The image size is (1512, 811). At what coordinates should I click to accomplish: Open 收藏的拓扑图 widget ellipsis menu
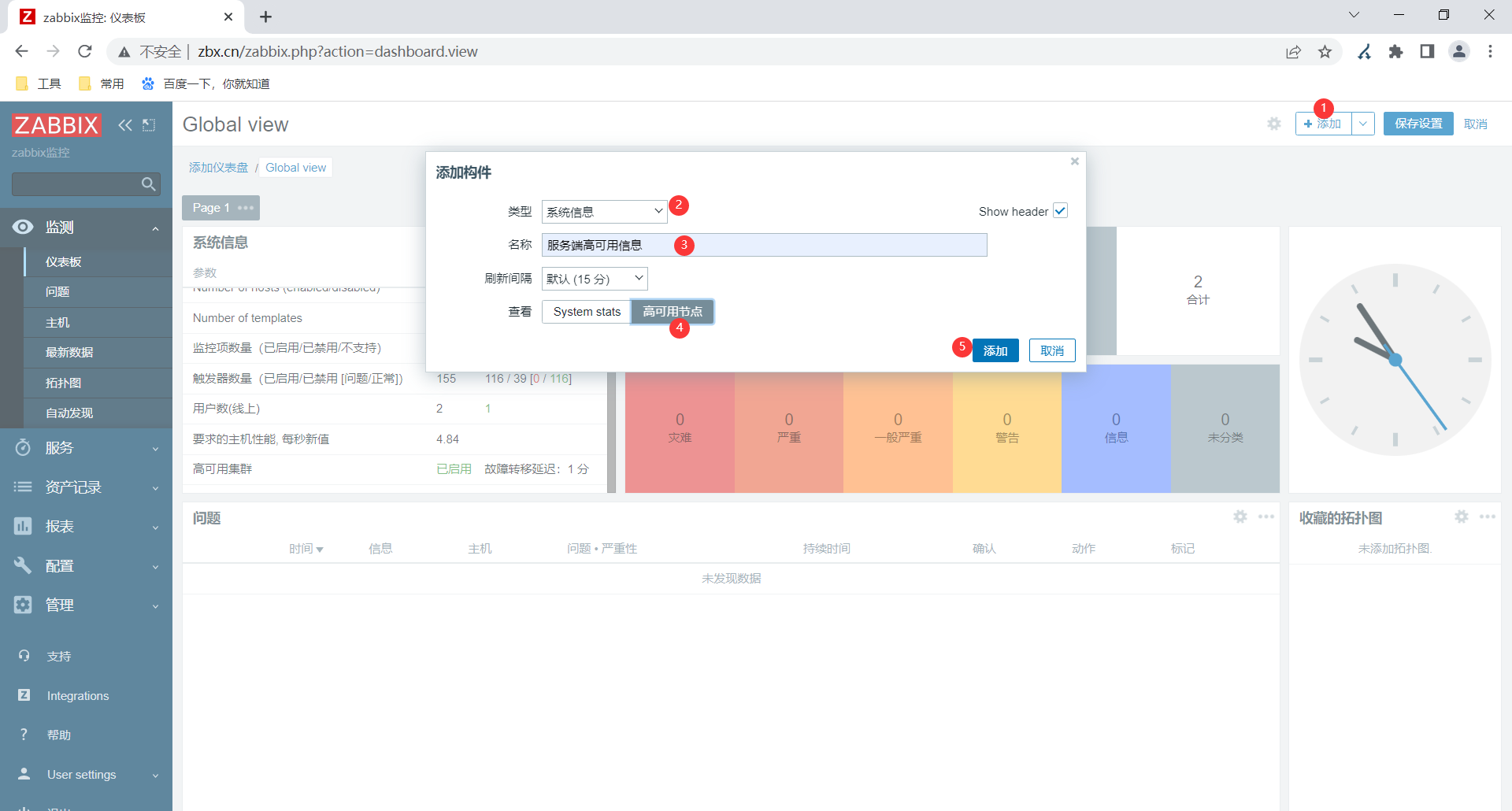pos(1488,517)
